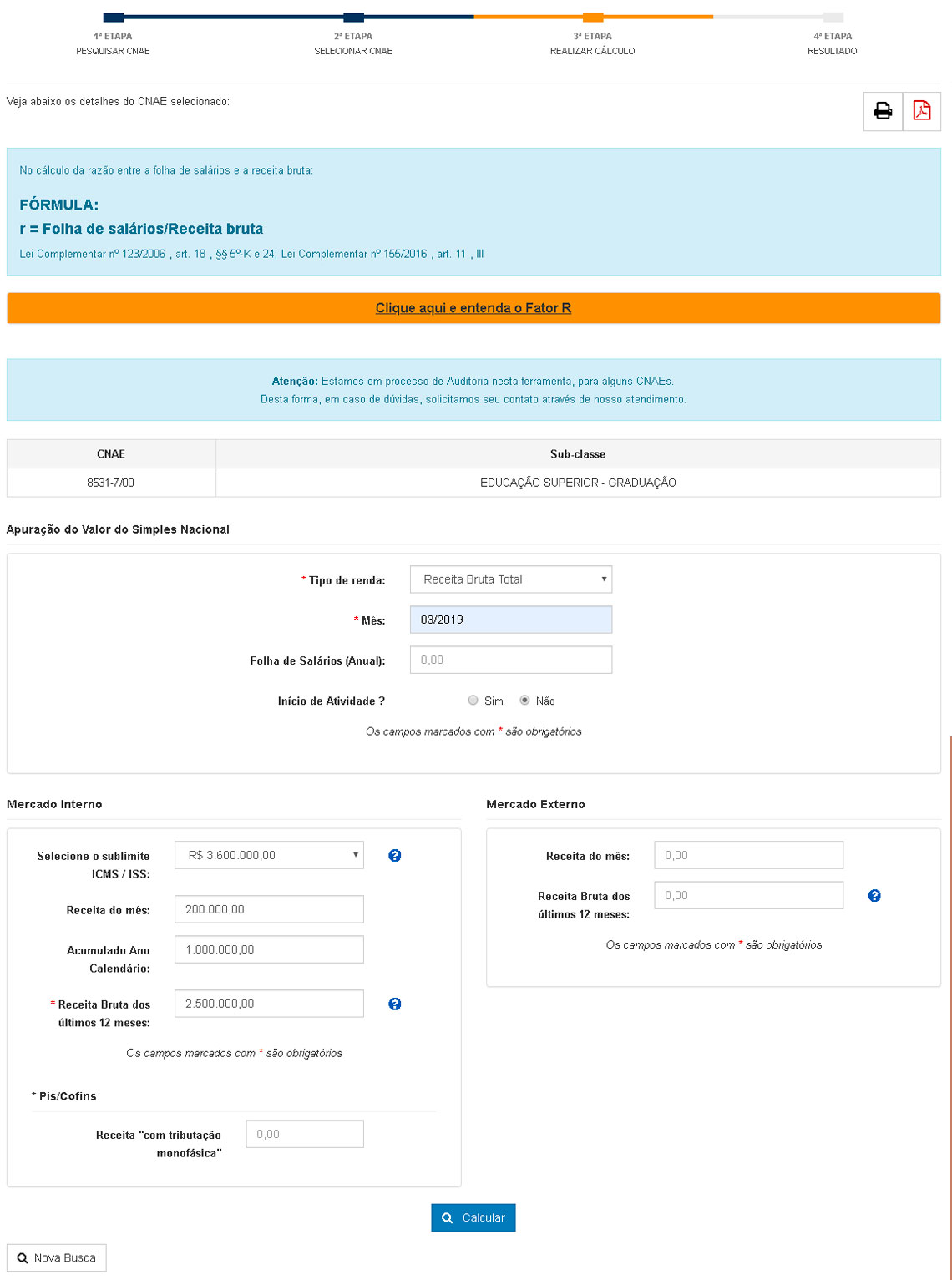Go to 2ª Etapa Selecionar CNAE step
This screenshot has width=952, height=1280.
point(353,35)
